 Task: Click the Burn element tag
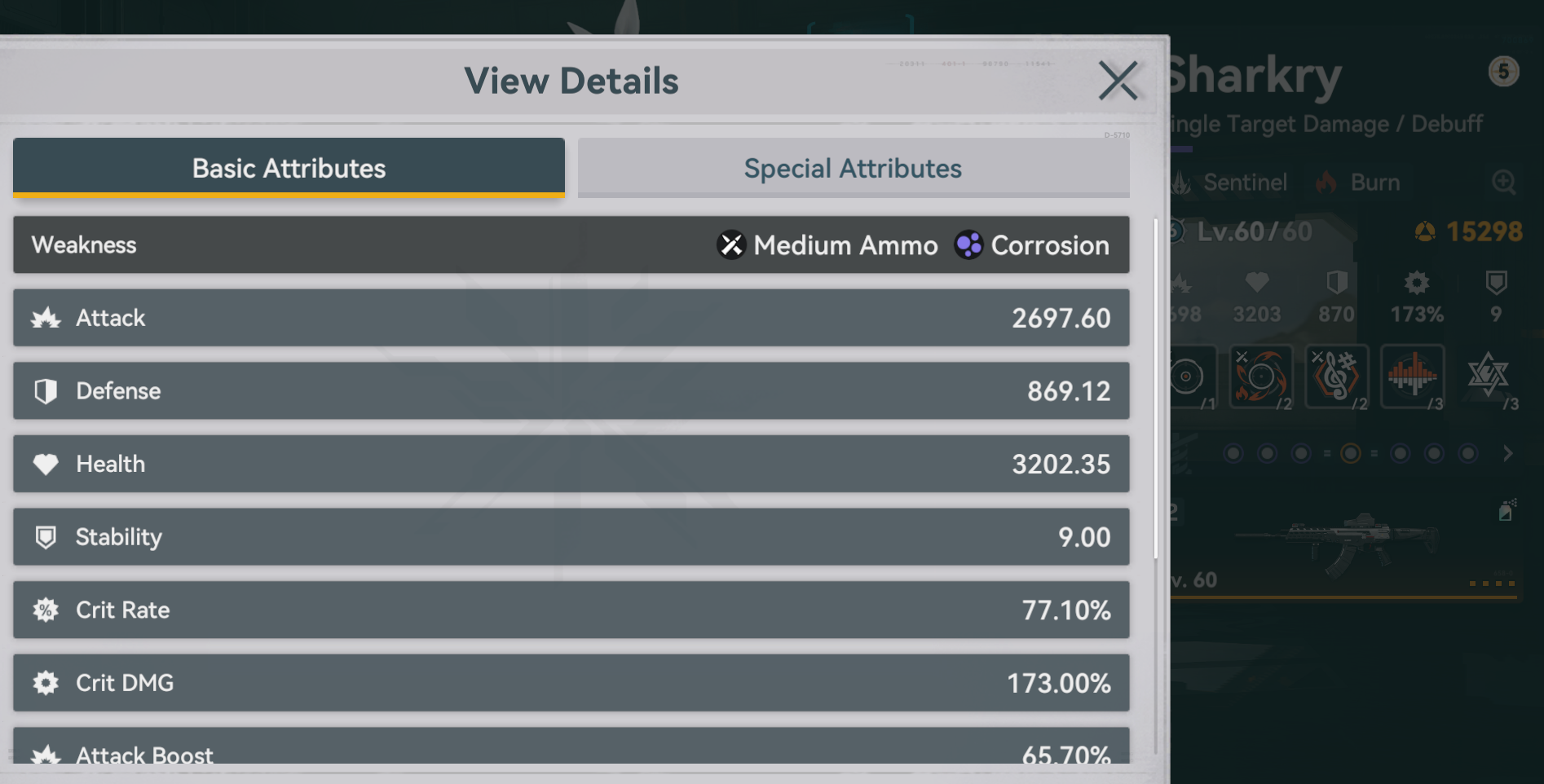pos(1374,183)
